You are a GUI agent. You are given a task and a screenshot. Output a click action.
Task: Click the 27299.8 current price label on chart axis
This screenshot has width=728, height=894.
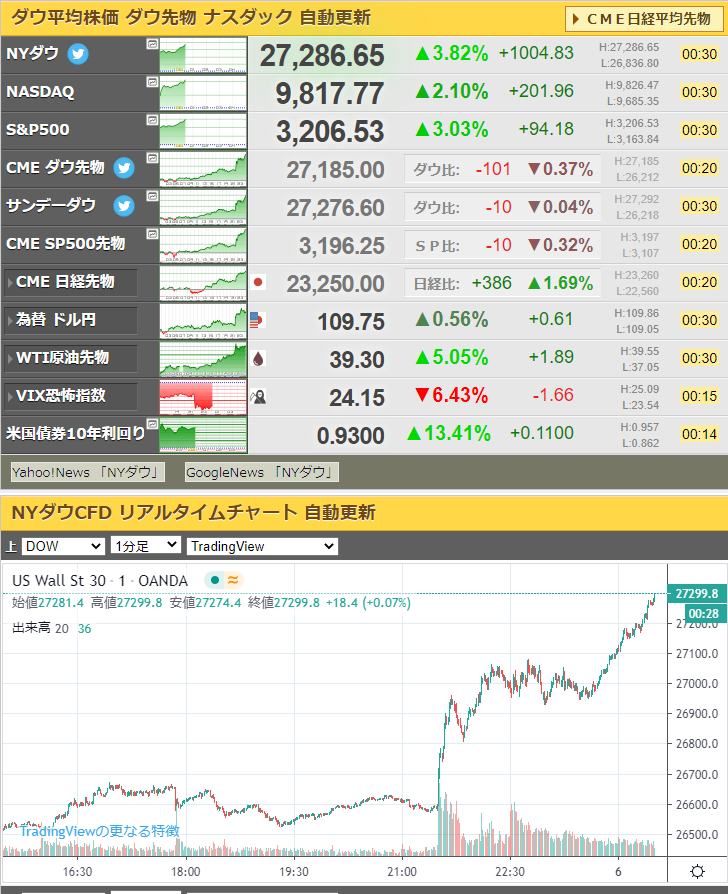tap(697, 594)
